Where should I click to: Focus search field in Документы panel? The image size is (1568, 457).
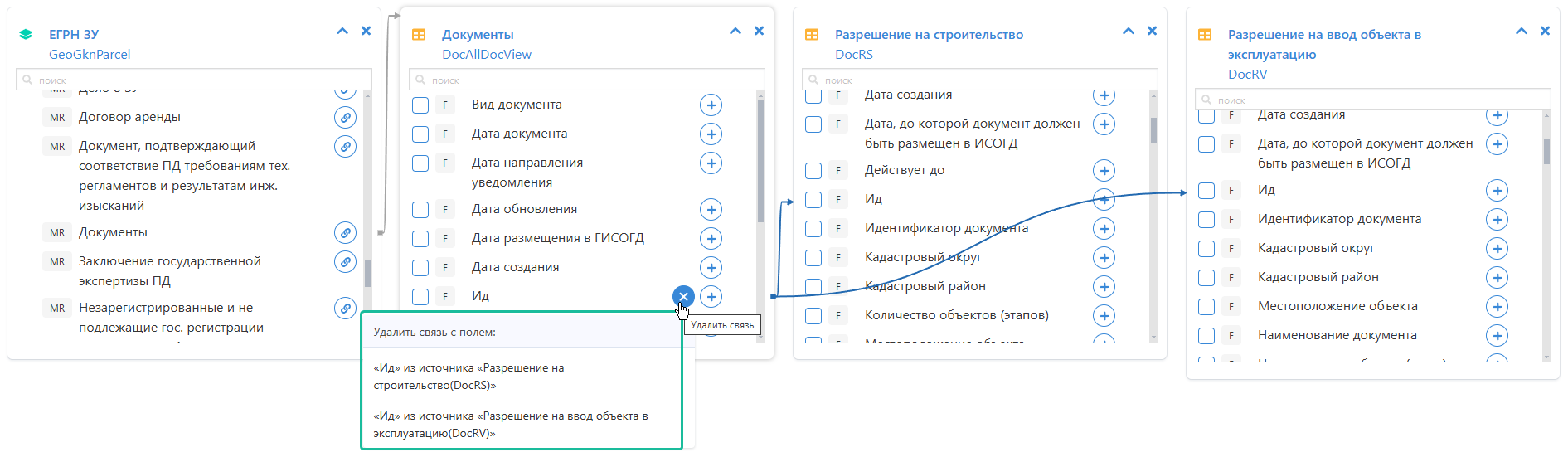[587, 80]
